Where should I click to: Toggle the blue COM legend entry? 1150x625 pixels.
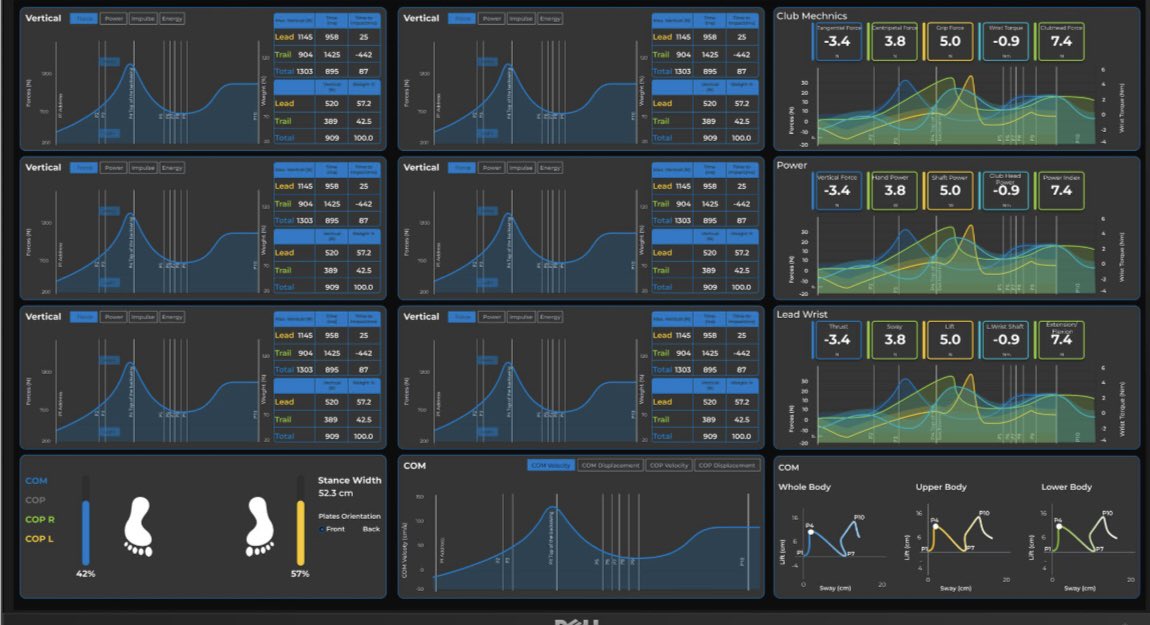(x=36, y=481)
